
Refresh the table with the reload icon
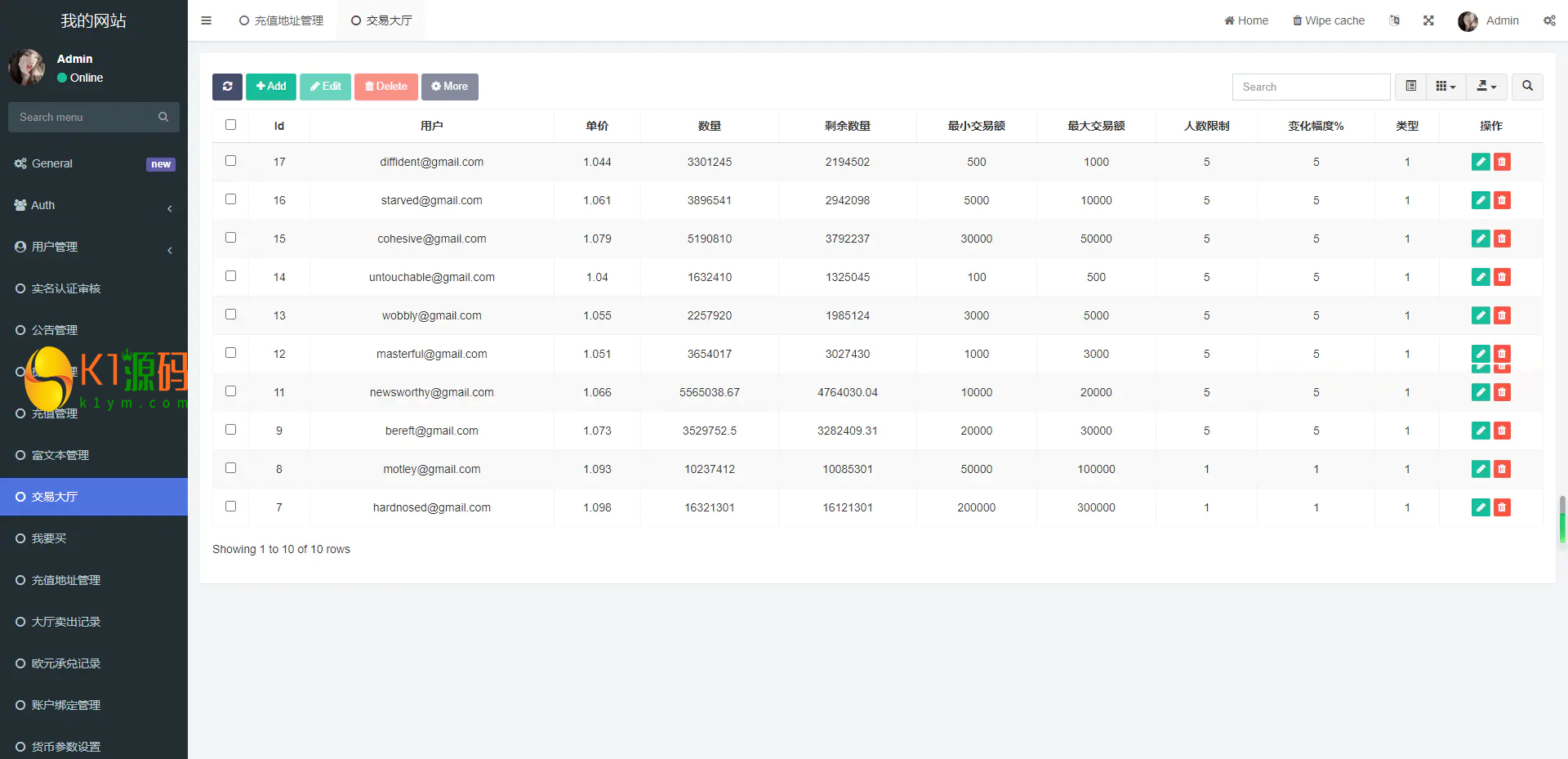pos(227,87)
